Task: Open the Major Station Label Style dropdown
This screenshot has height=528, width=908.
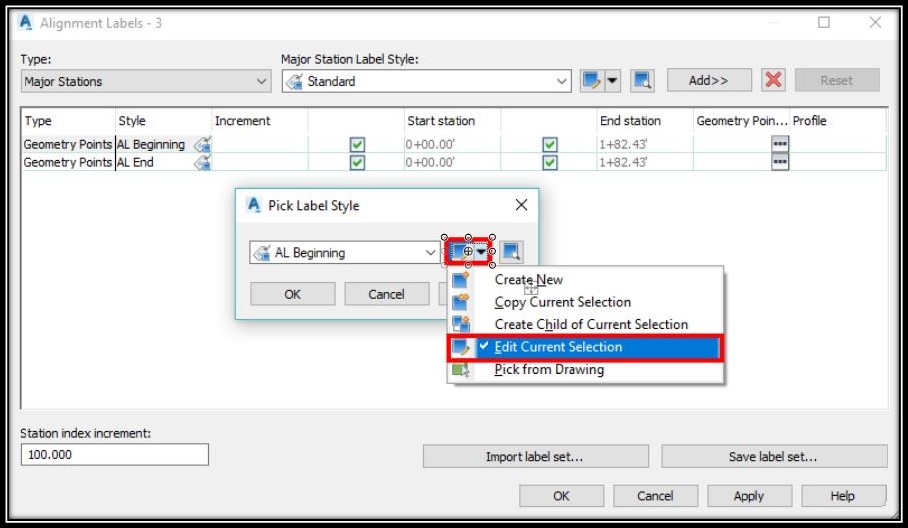Action: [426, 82]
